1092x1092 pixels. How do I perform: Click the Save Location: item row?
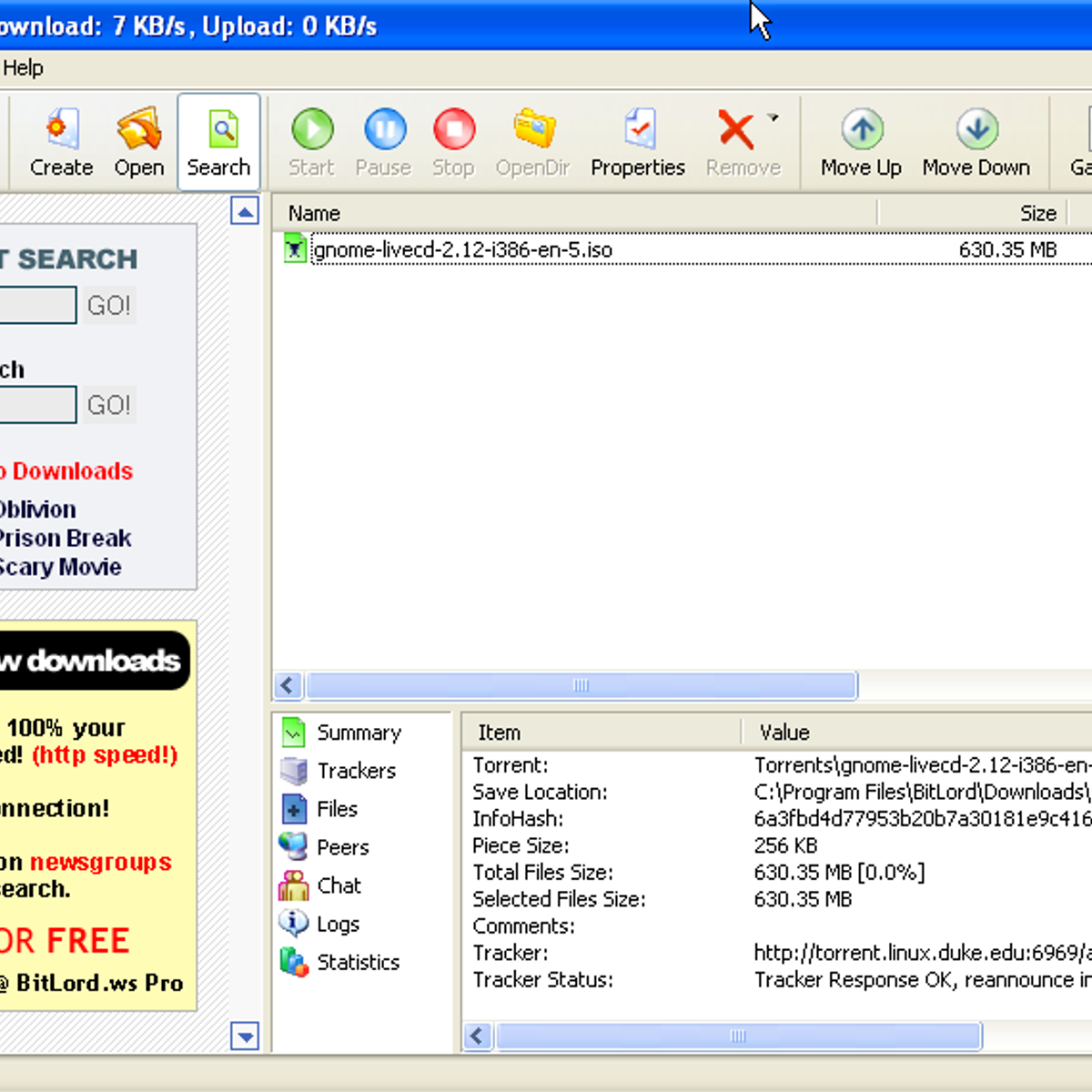[778, 792]
